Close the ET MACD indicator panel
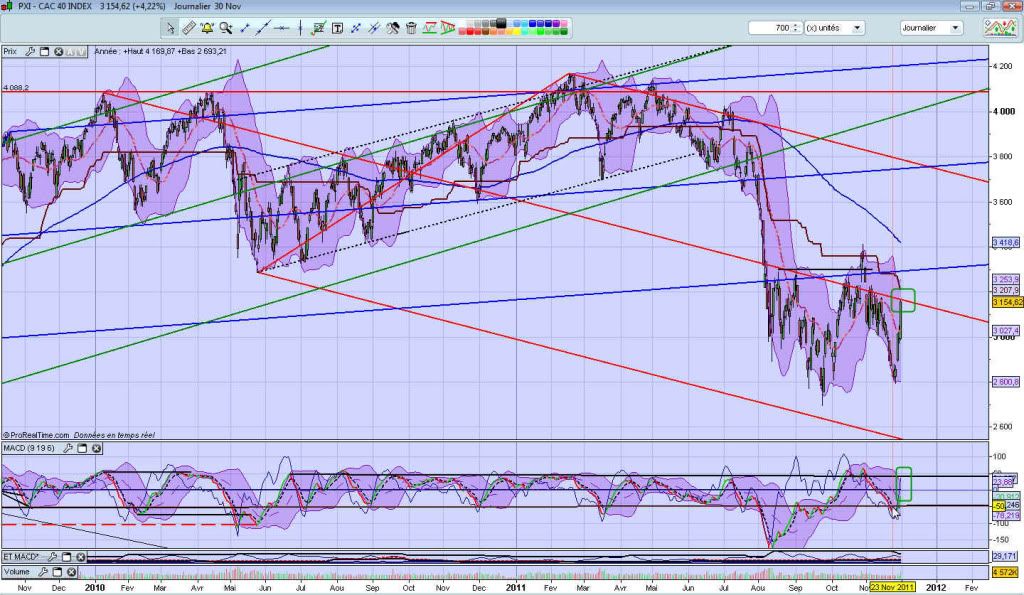 pyautogui.click(x=83, y=557)
